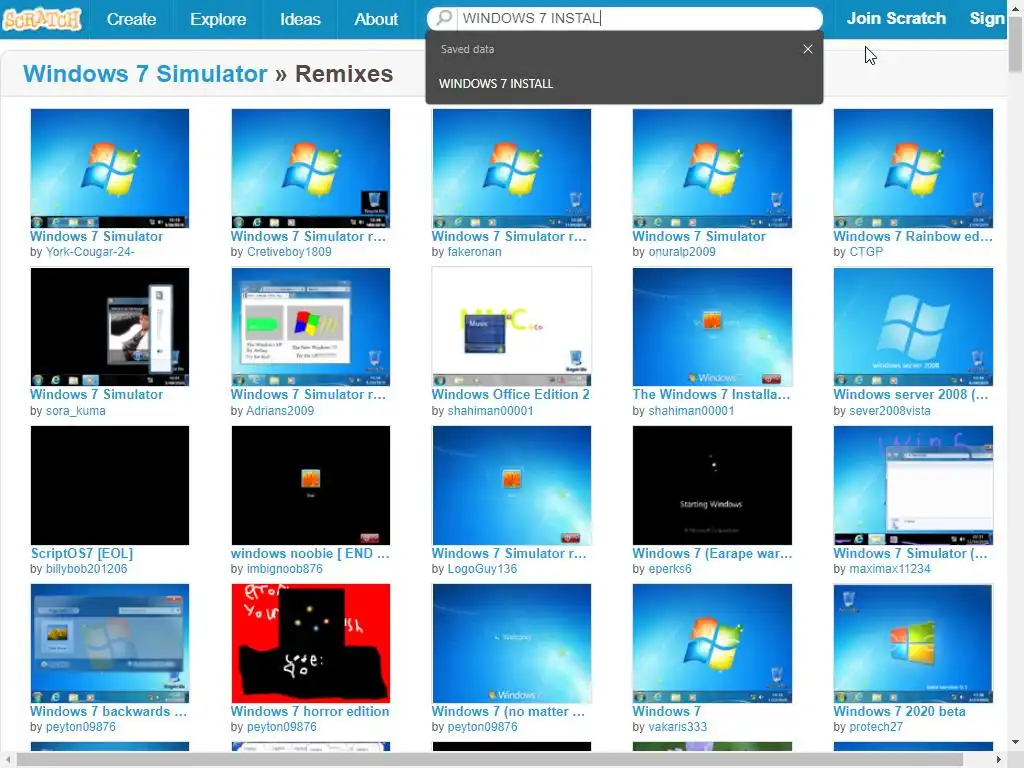The height and width of the screenshot is (768, 1024).
Task: Open windows noobie project thumbnail
Action: pyautogui.click(x=311, y=485)
